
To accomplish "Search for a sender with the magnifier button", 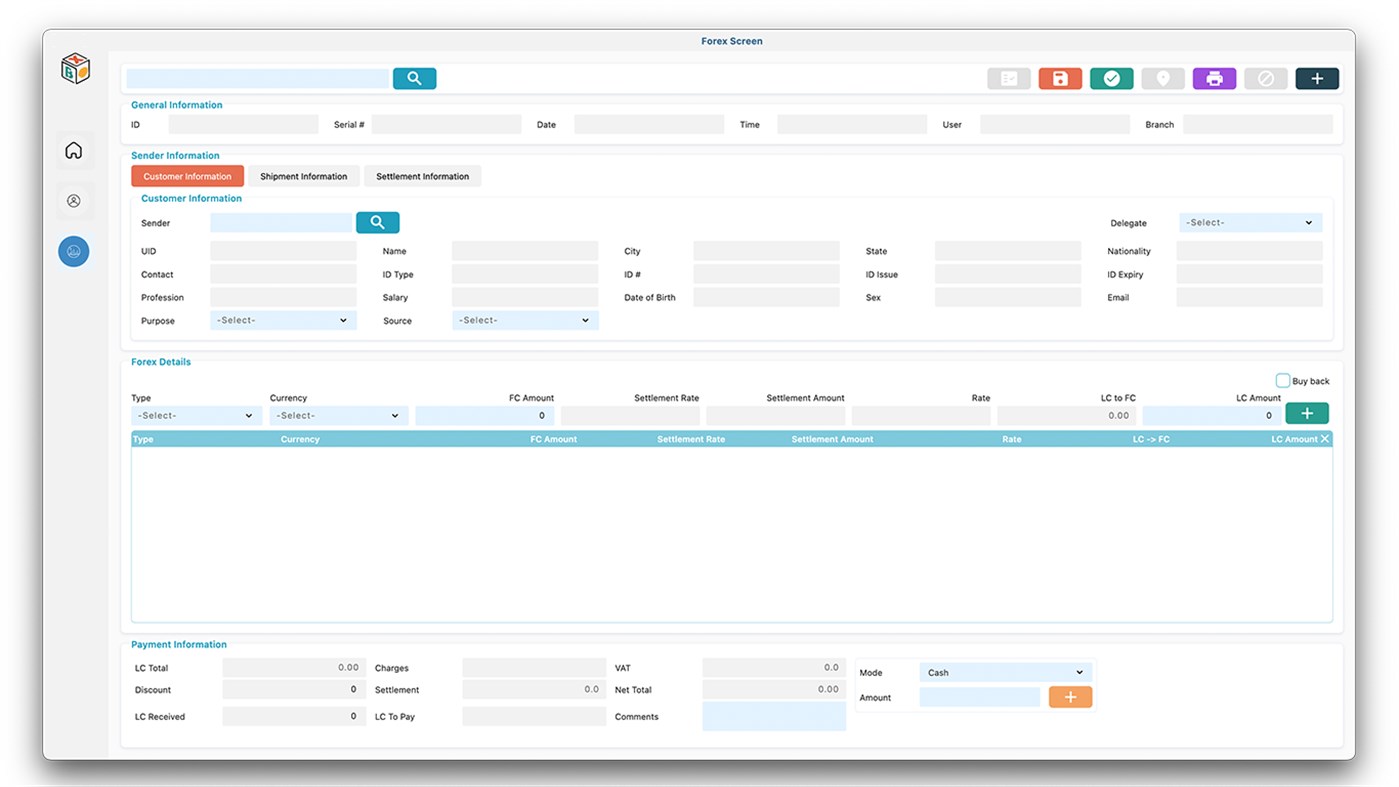I will [377, 222].
